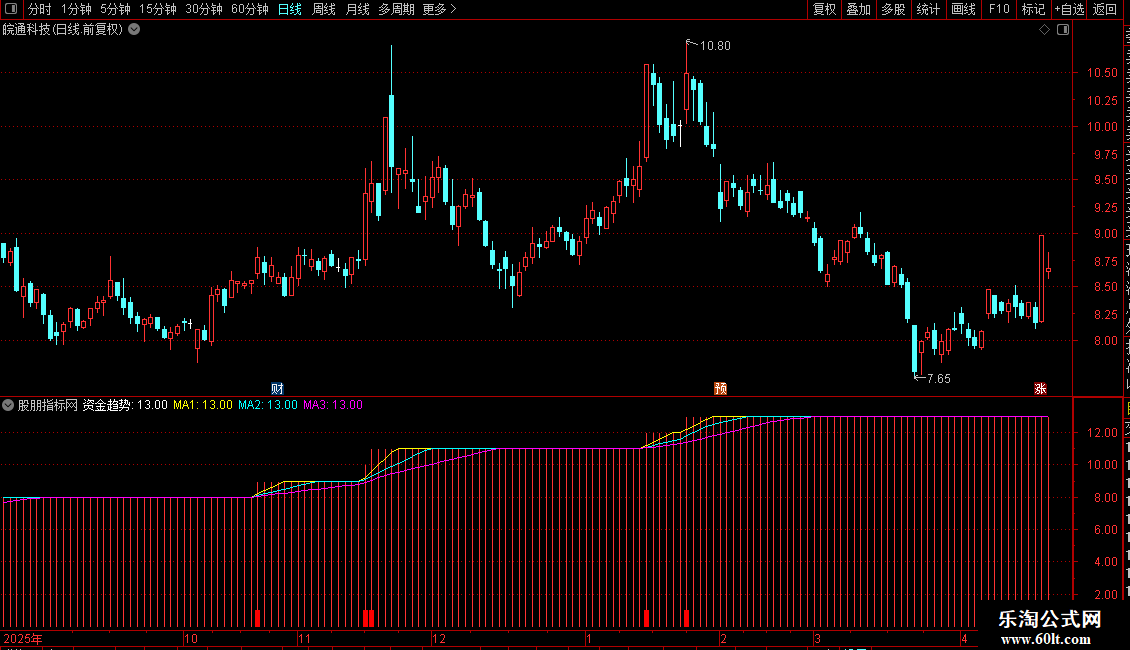This screenshot has height=650, width=1130.
Task: Select the 5分钟 period
Action: pyautogui.click(x=115, y=9)
